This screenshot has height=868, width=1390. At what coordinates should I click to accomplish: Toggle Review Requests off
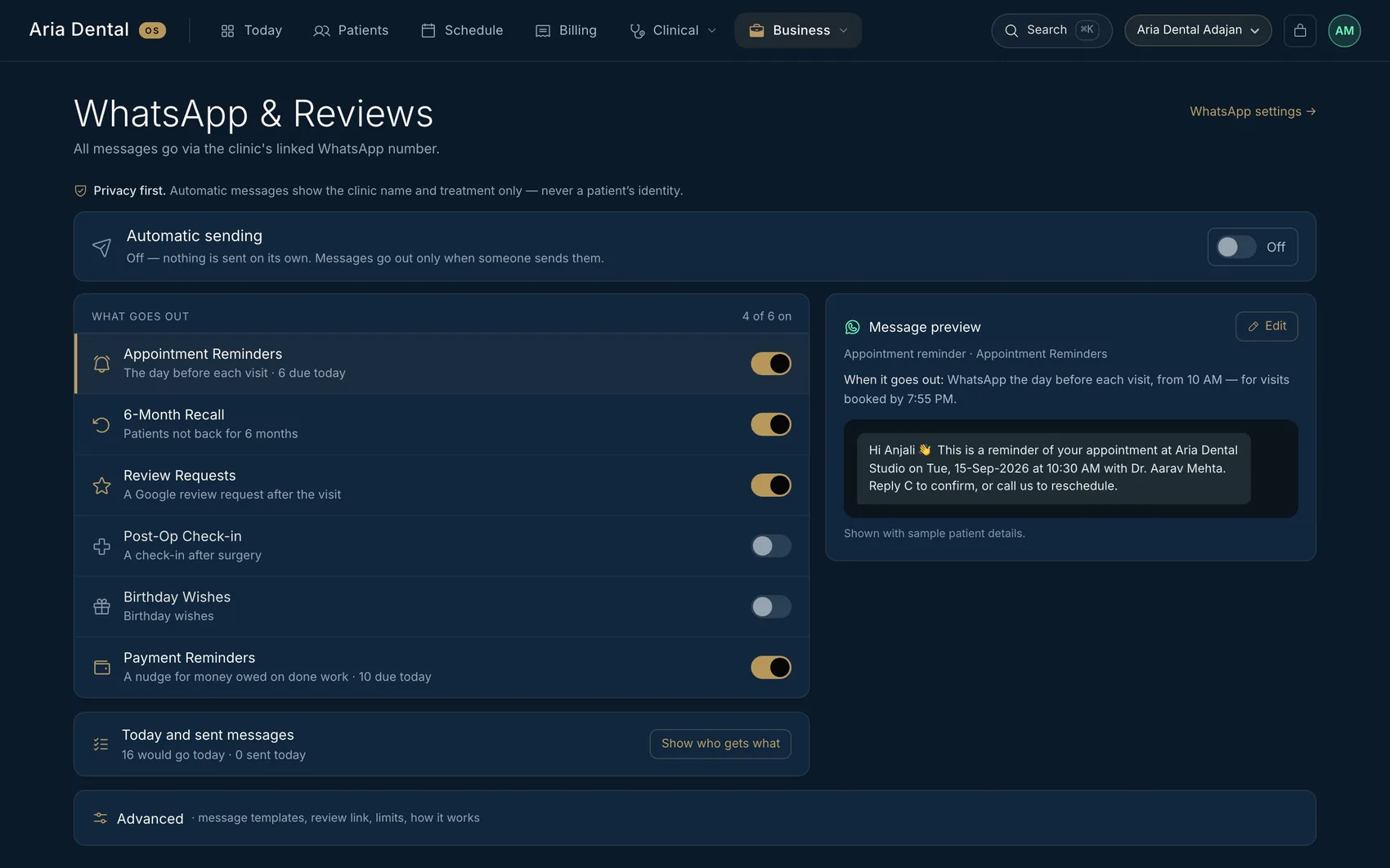point(771,485)
